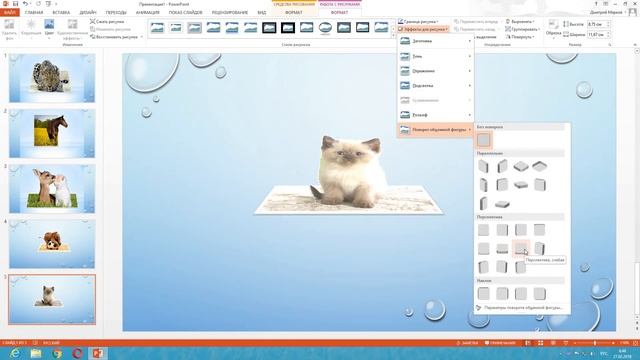The height and width of the screenshot is (360, 640).
Task: Click the PowerPoint icon in the taskbar
Action: click(98, 353)
